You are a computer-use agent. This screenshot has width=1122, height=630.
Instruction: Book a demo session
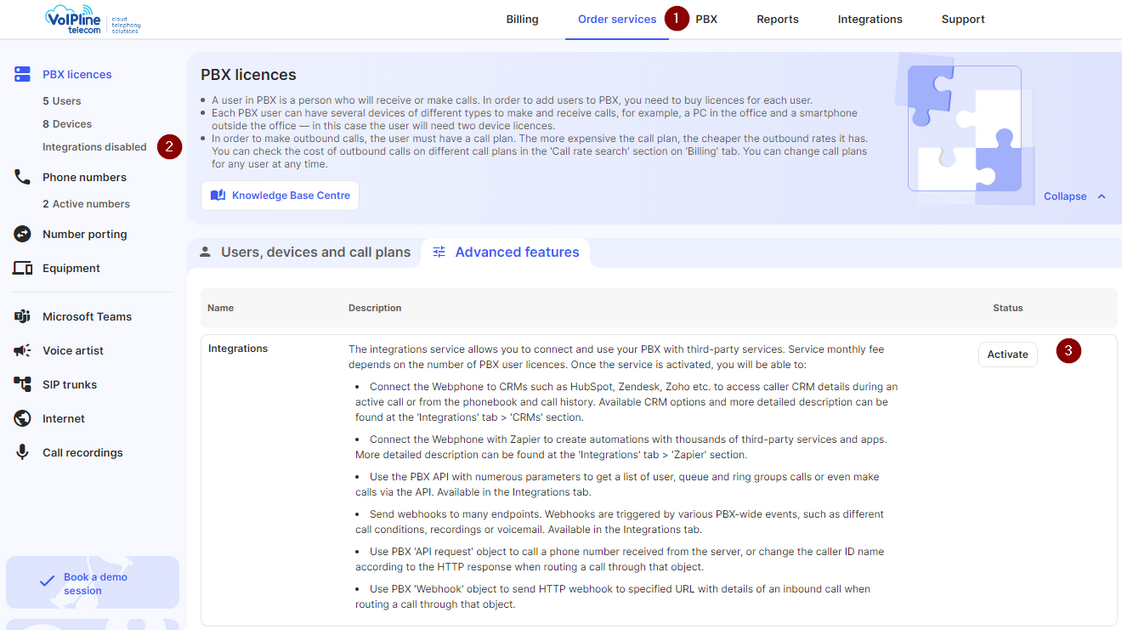[93, 583]
